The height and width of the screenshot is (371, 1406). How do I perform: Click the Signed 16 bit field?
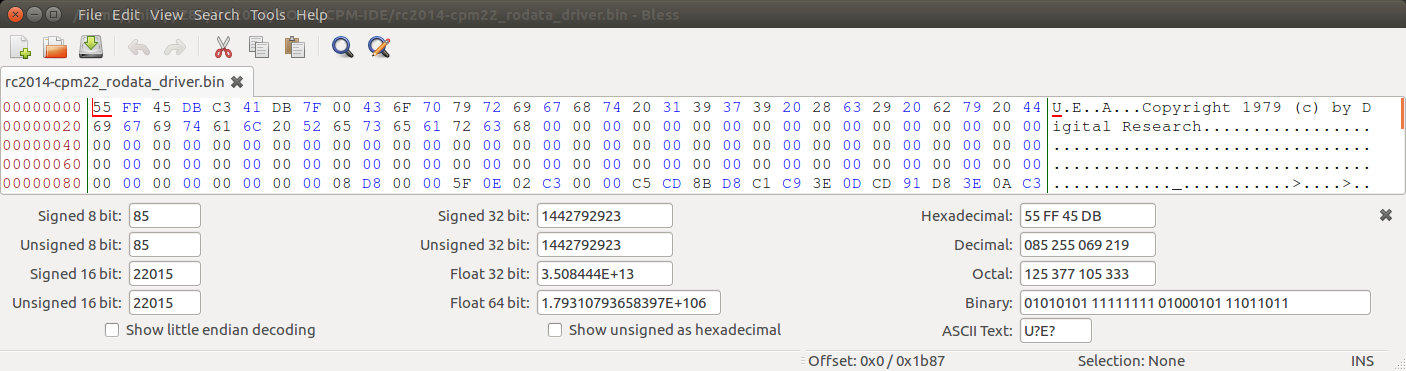(165, 274)
